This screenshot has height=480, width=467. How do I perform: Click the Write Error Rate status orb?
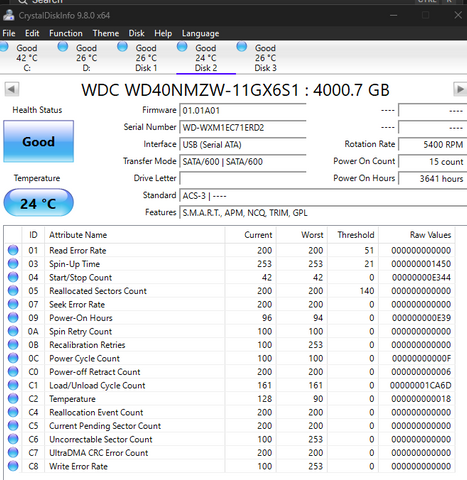click(13, 466)
